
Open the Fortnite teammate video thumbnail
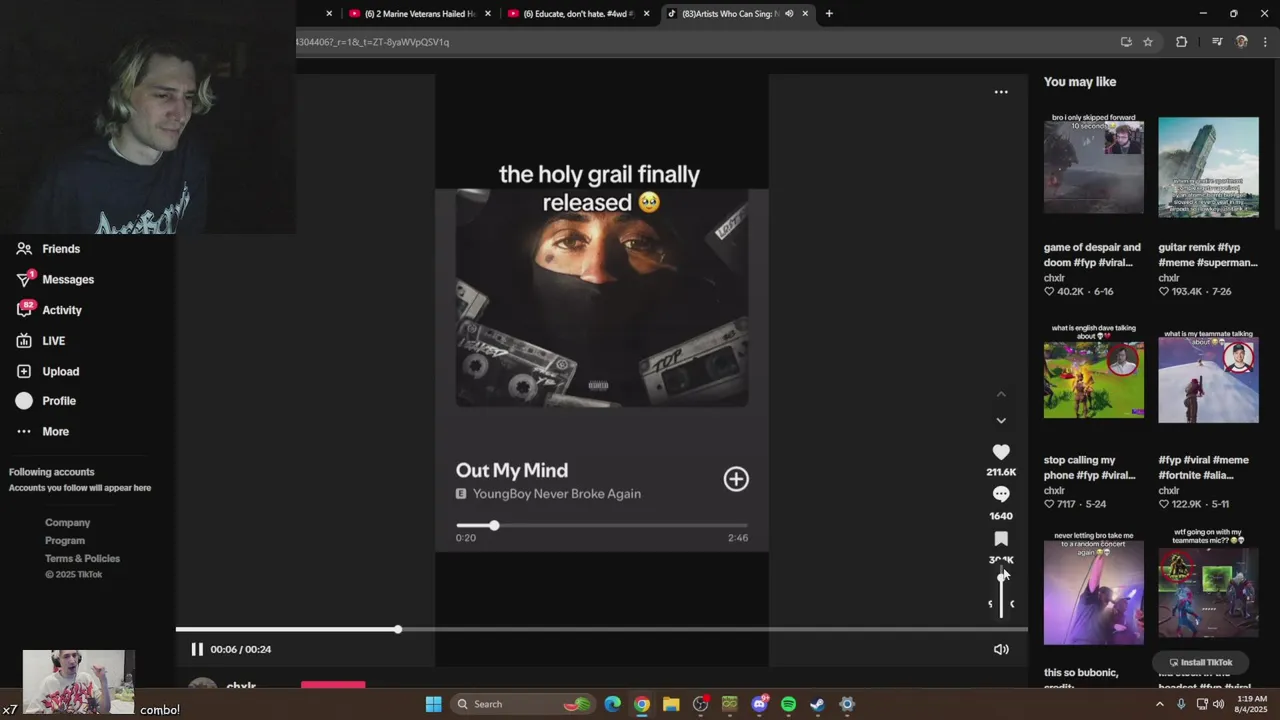pos(1208,376)
